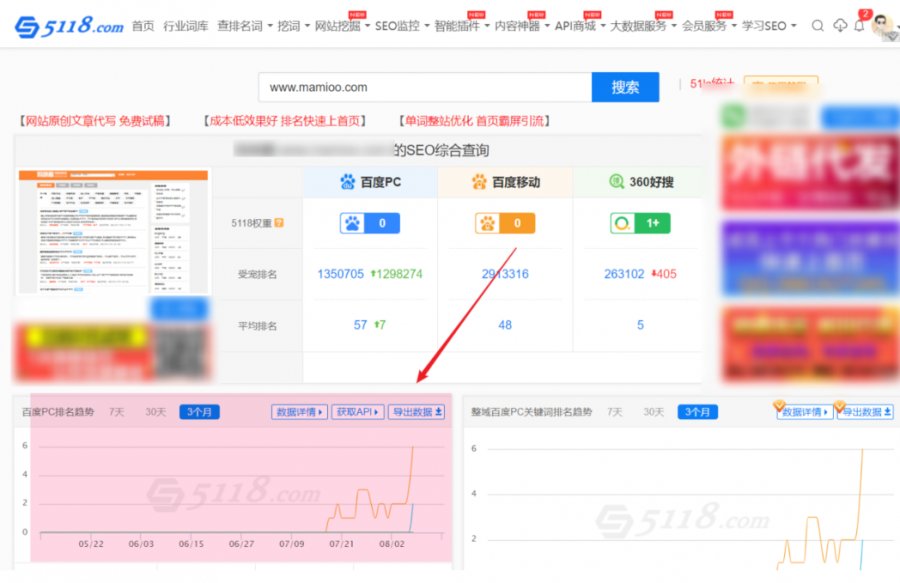The width and height of the screenshot is (900, 583).
Task: Click the 5118权重 help icon
Action: 279,223
